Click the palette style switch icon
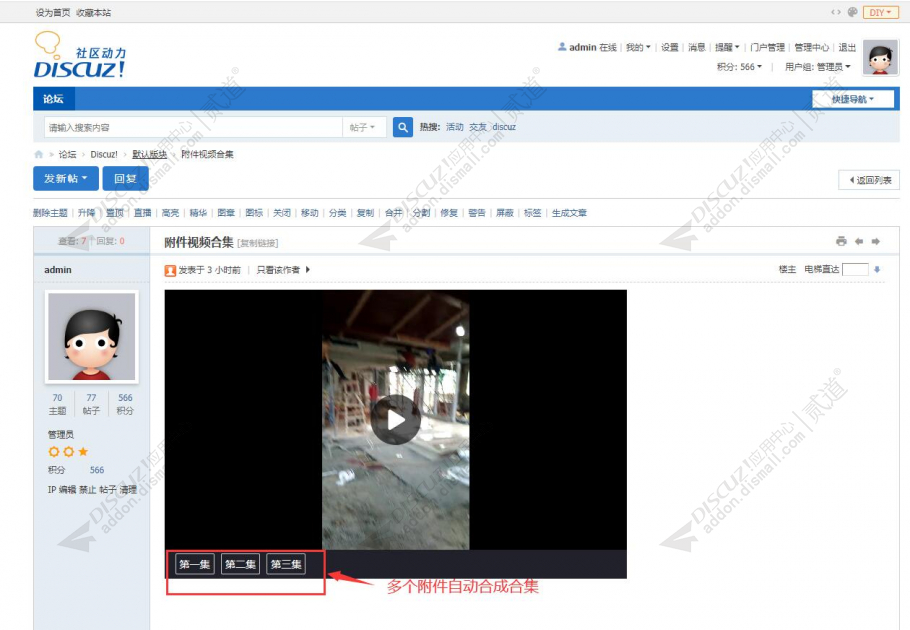Image resolution: width=910 pixels, height=630 pixels. tap(853, 12)
